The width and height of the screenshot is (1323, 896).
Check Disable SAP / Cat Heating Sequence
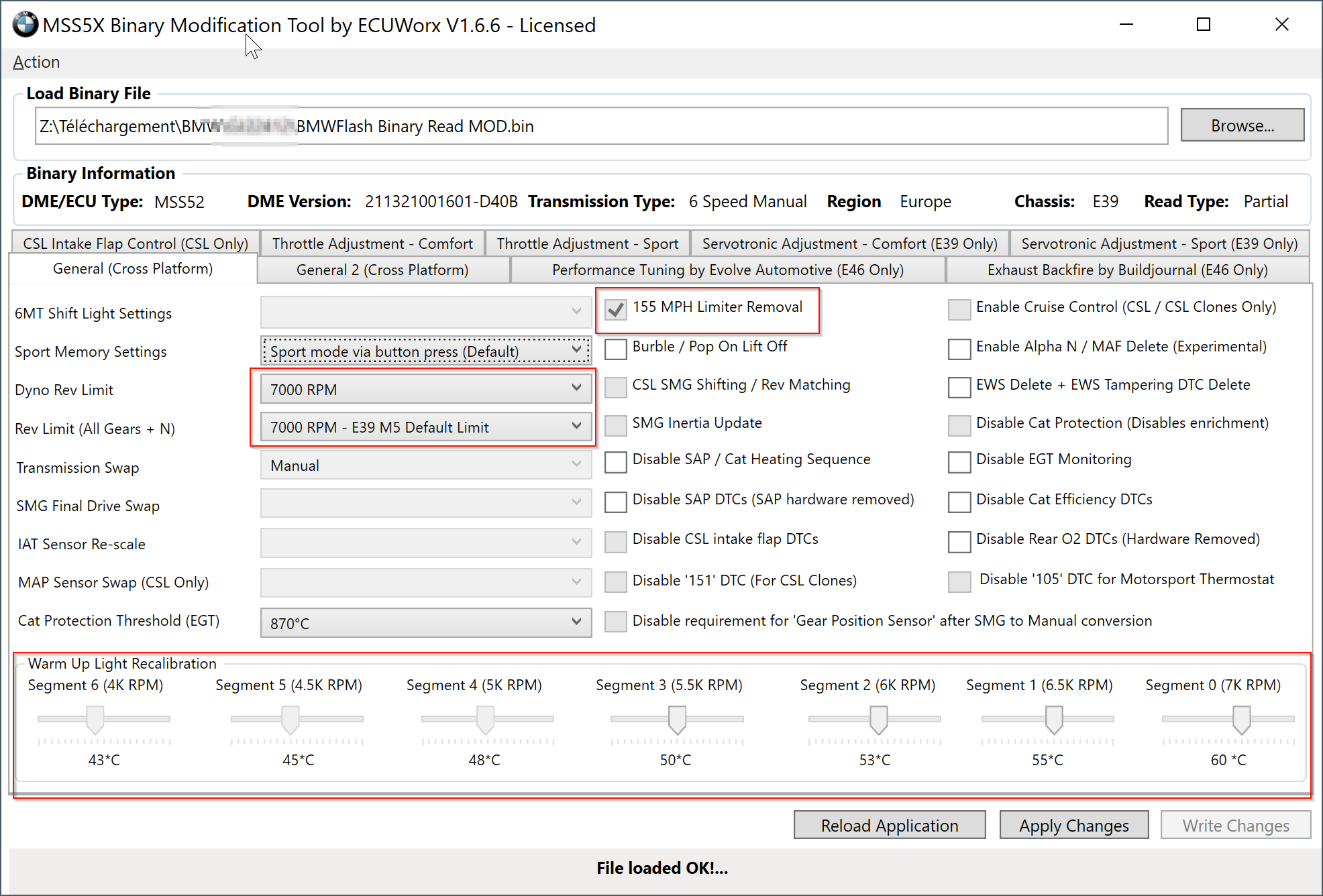[x=615, y=461]
